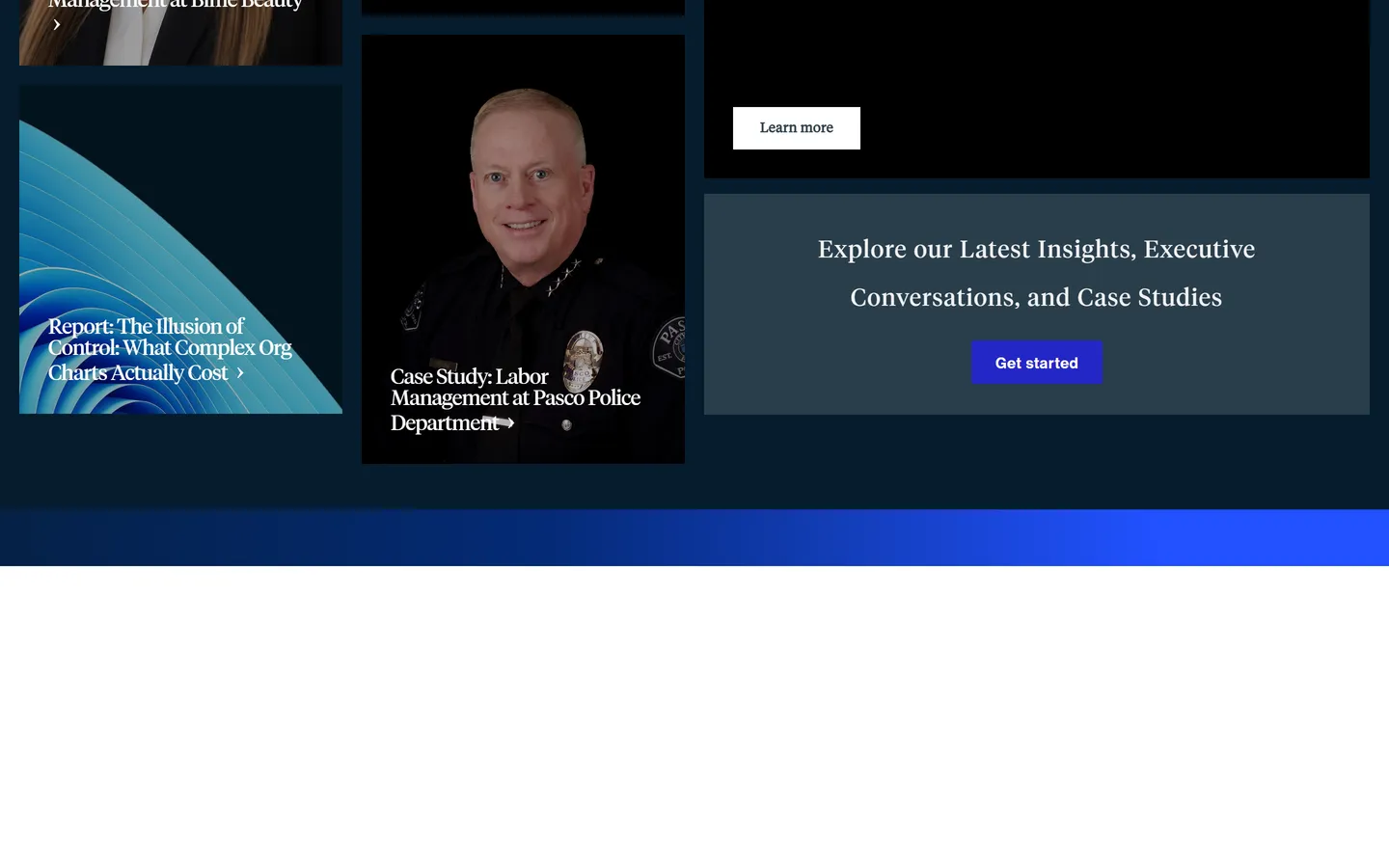Open the Illusion of Control report link
This screenshot has height=868, width=1389.
(x=170, y=349)
